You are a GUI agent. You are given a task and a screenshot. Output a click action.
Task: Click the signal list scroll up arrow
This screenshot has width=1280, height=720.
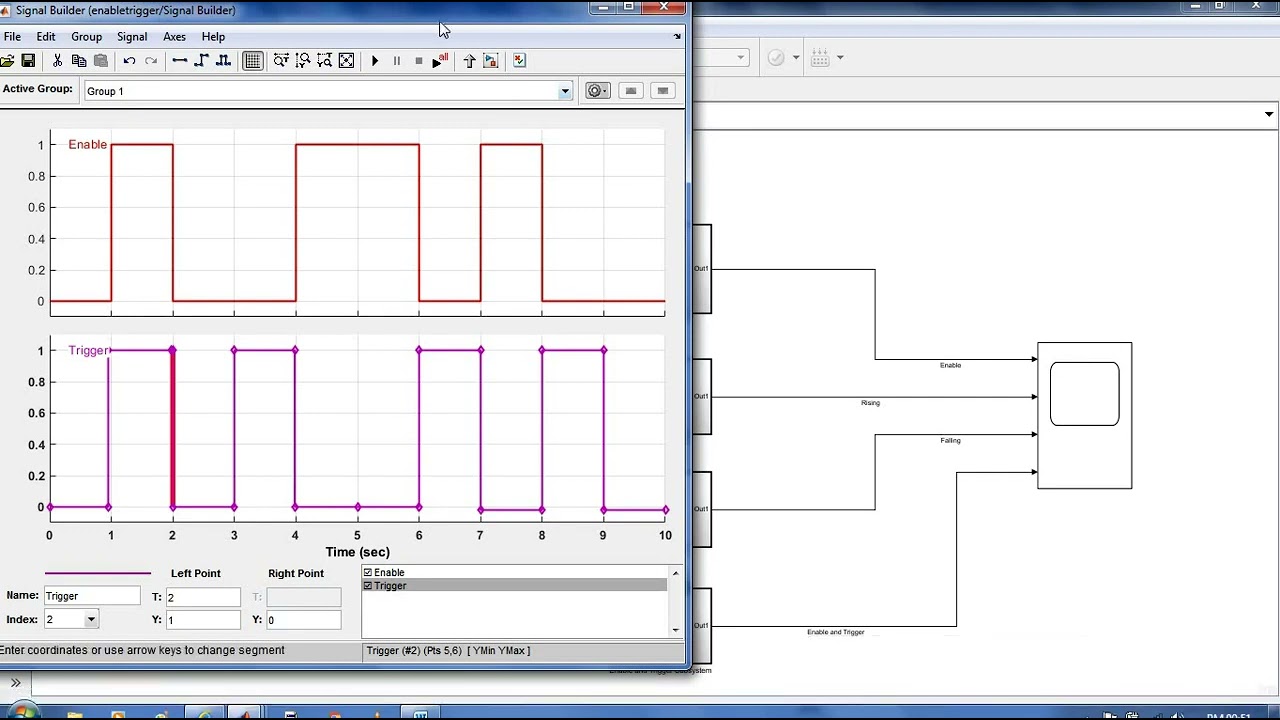[676, 573]
